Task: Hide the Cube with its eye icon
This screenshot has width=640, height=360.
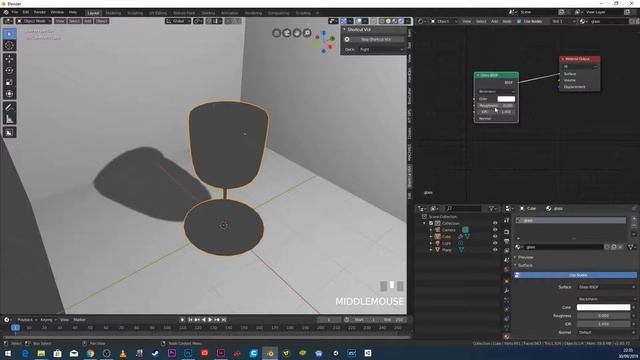Action: pos(495,236)
